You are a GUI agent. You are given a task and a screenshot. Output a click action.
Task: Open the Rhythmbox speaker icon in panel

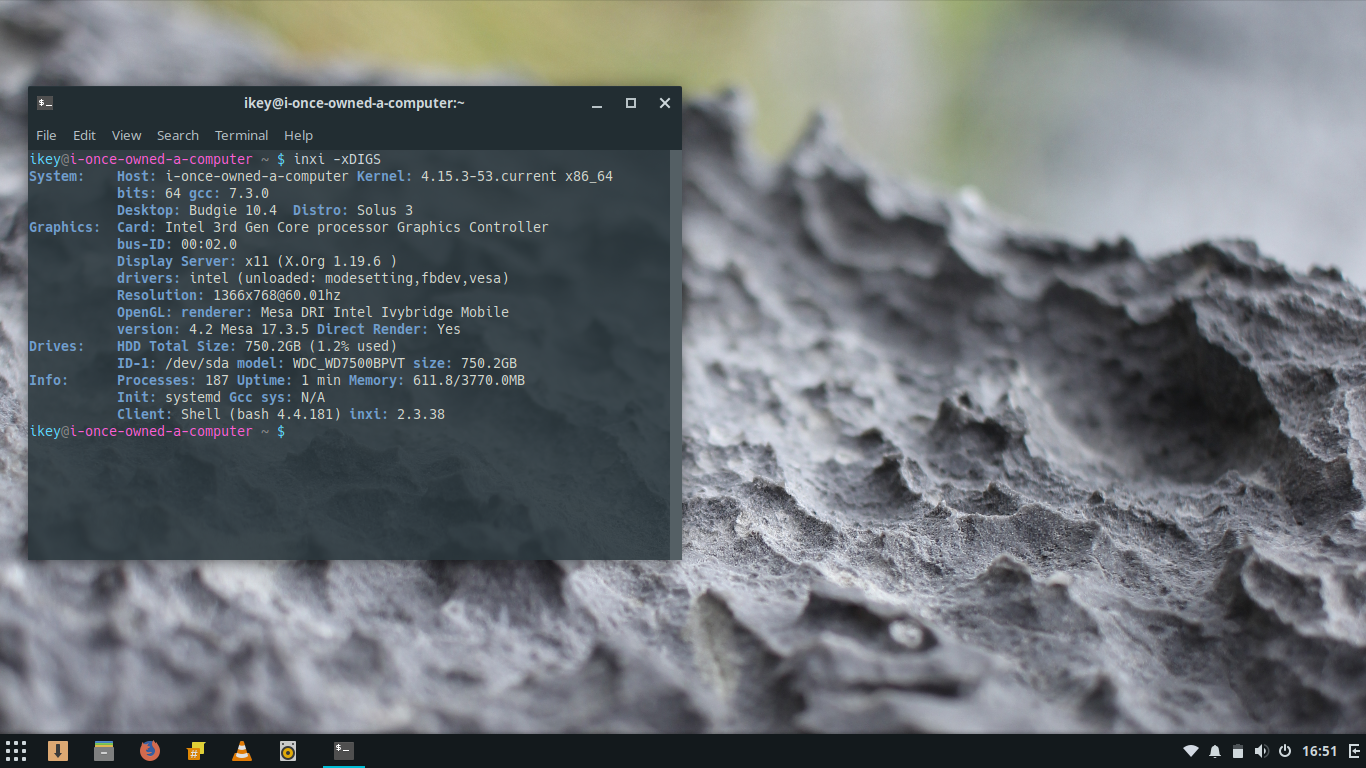coord(288,751)
